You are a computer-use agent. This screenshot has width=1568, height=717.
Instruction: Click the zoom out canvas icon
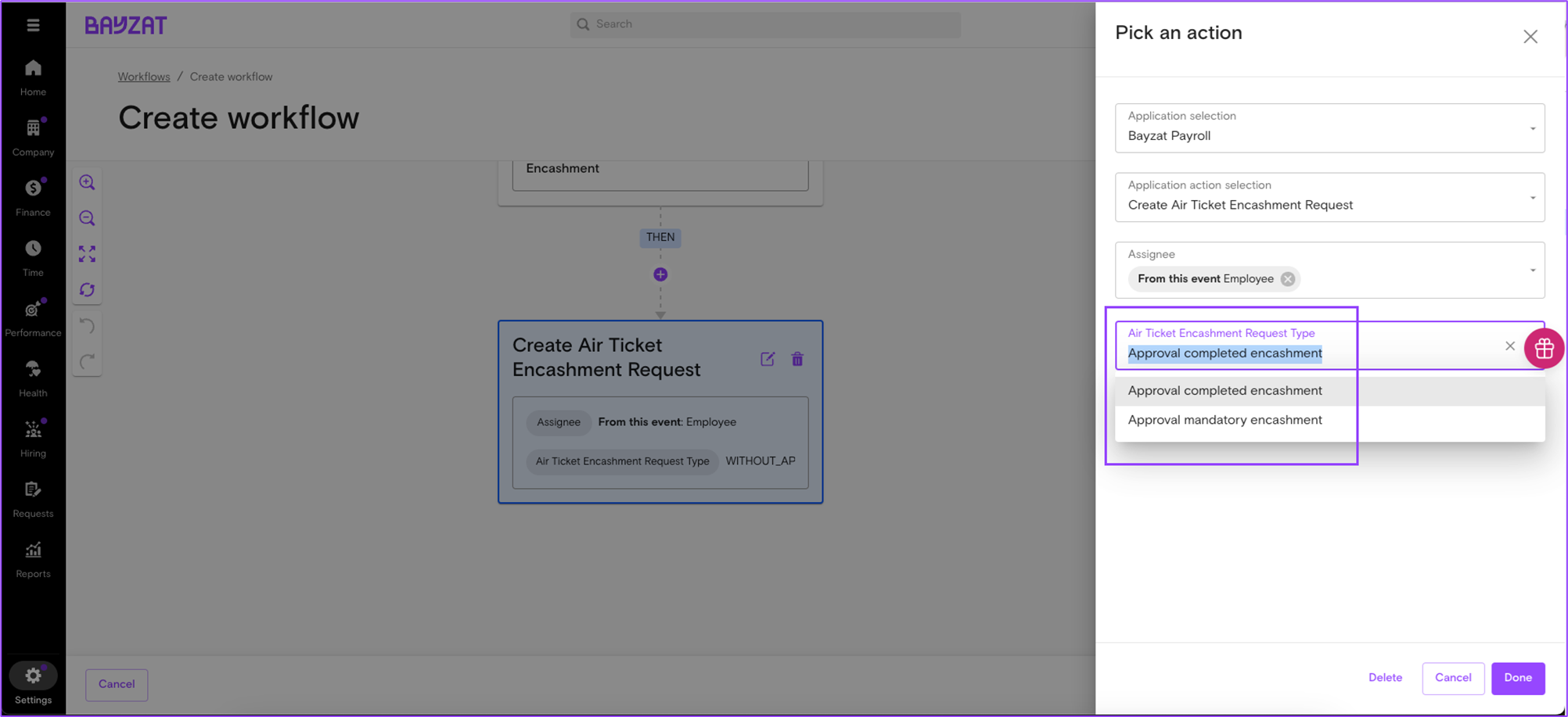pos(87,218)
